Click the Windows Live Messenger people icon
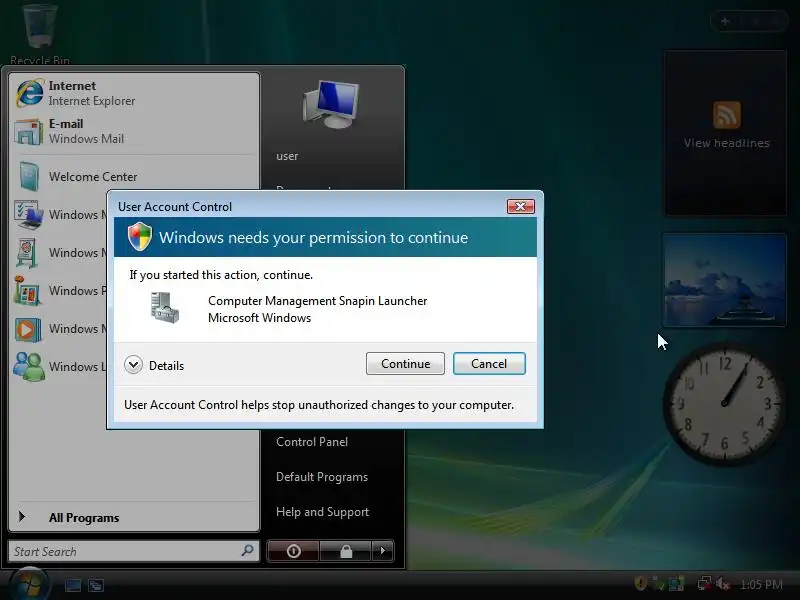This screenshot has width=800, height=600. click(29, 366)
